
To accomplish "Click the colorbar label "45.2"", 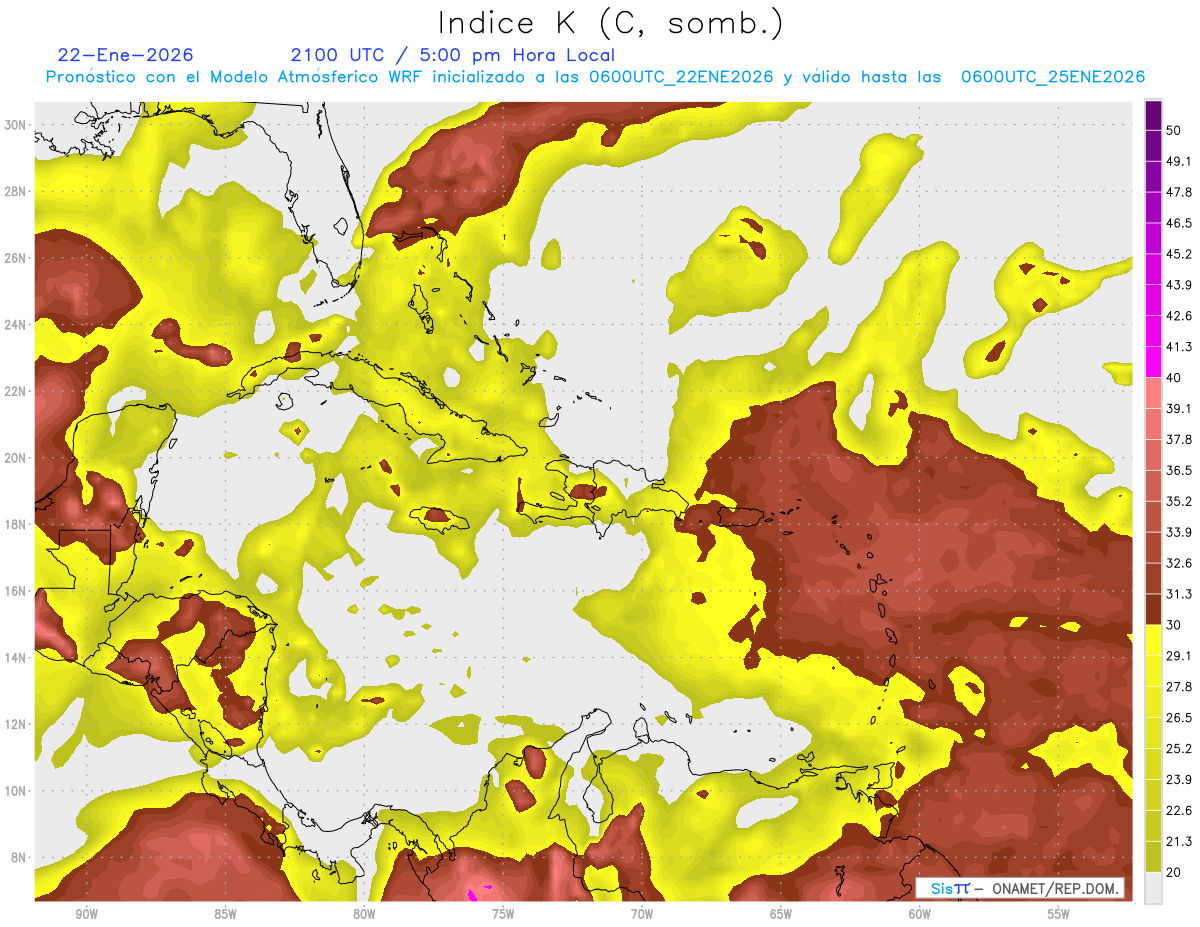I will [x=1179, y=254].
